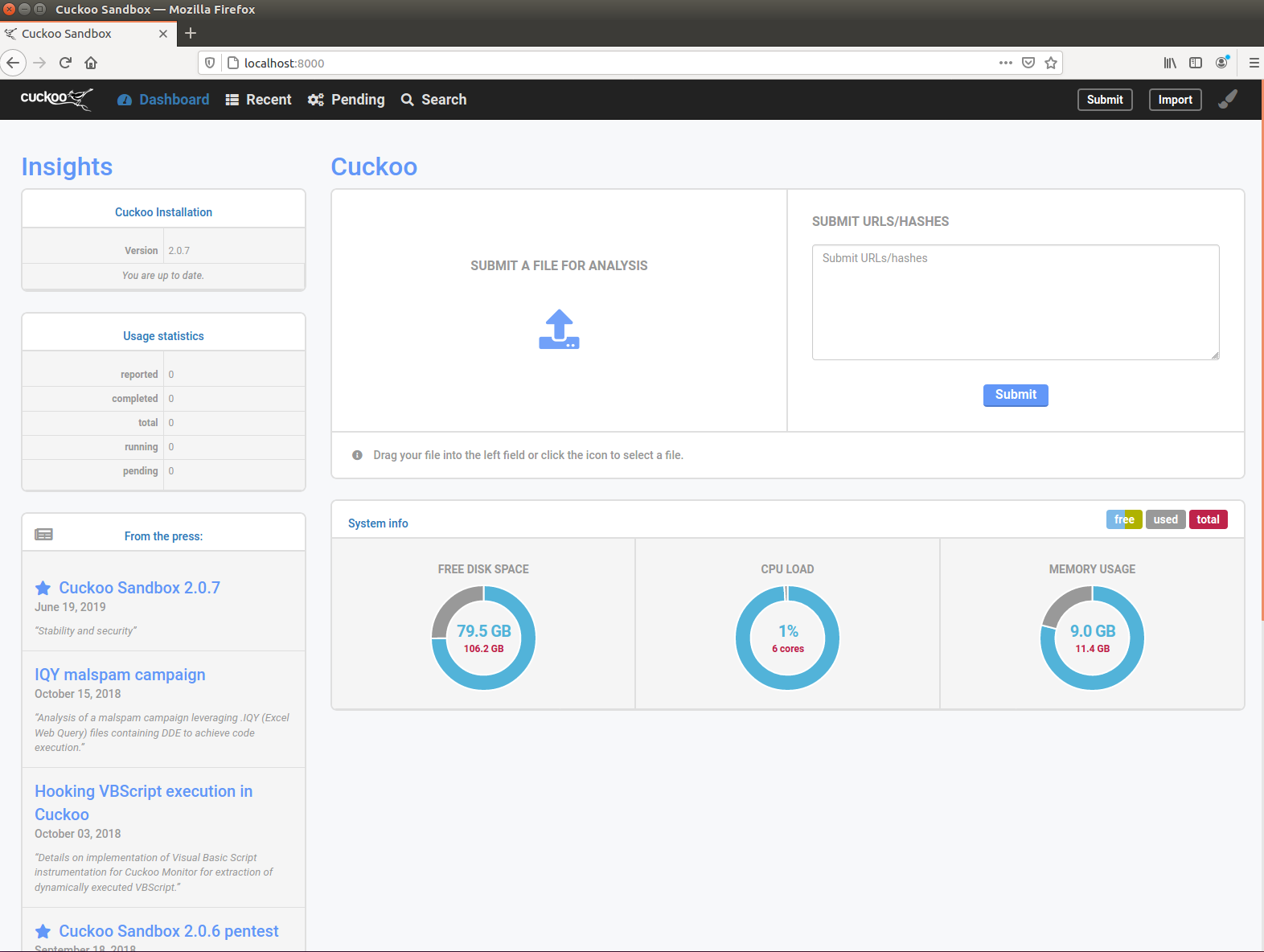Click the site information page icon
Viewport: 1264px width, 952px height.
233,63
